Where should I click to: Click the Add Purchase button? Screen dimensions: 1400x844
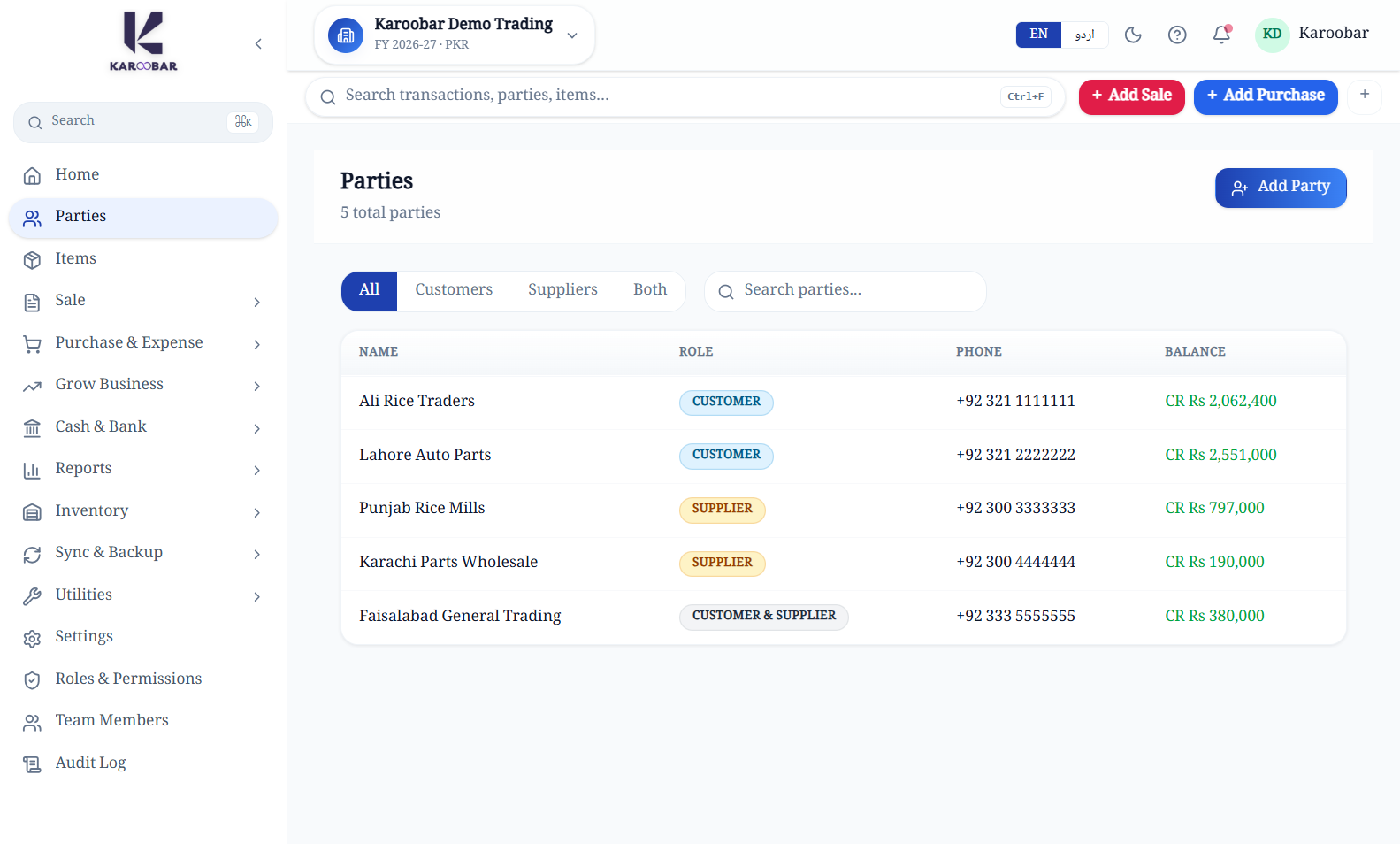tap(1266, 96)
